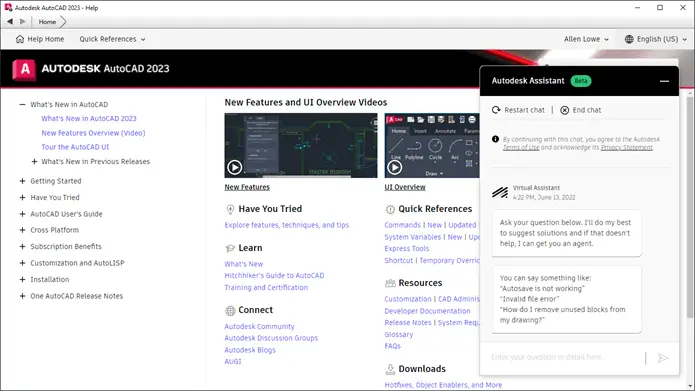Open Explore features, techniques, and tips
This screenshot has height=391, width=695.
pos(286,225)
